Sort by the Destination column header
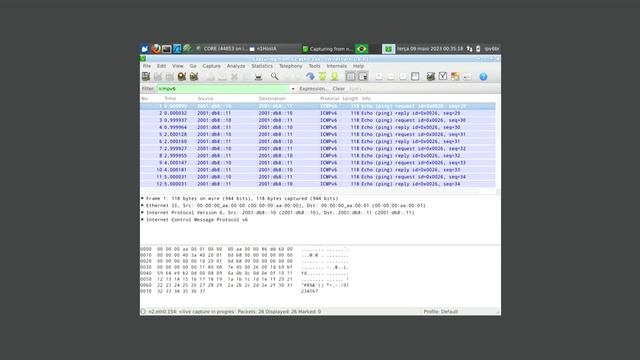The height and width of the screenshot is (360, 640). click(x=272, y=98)
